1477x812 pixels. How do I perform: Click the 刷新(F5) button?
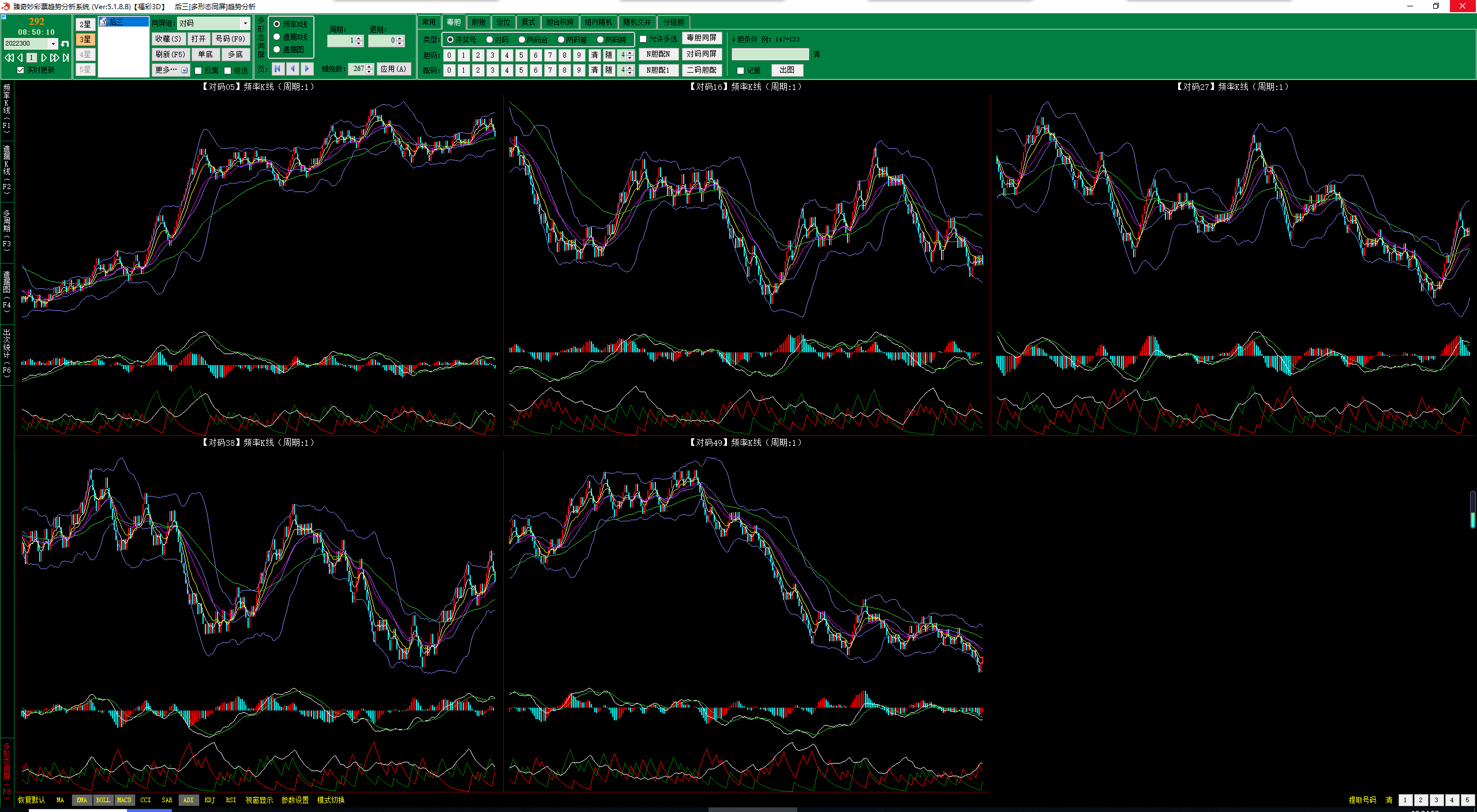(170, 55)
